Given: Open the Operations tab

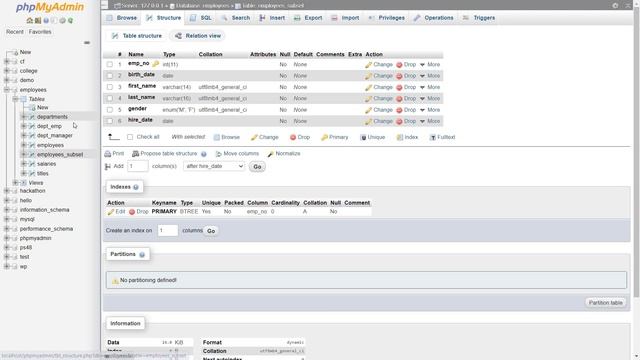Looking at the screenshot, I should click(433, 18).
